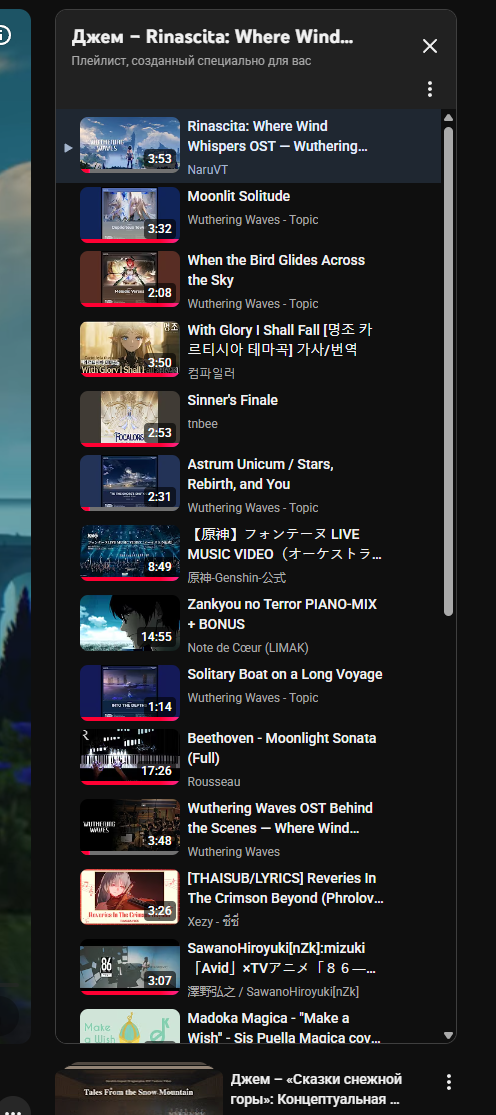The width and height of the screenshot is (496, 1115).
Task: Open Moonlit Solitude video thumbnail
Action: point(129,215)
